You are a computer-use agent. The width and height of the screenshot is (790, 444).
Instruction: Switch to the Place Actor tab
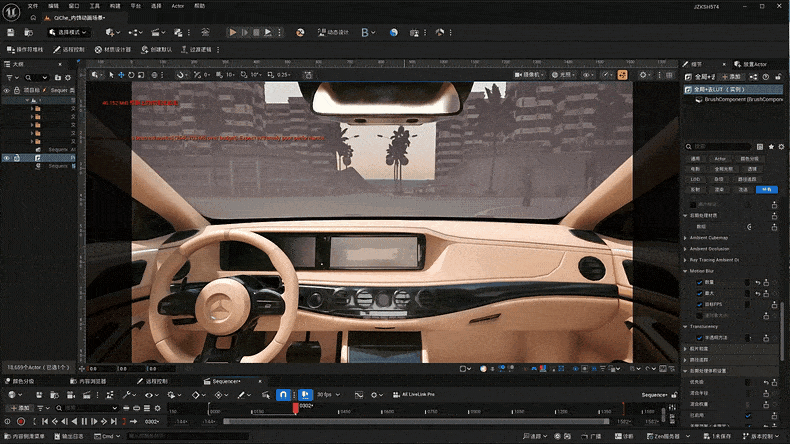[751, 64]
